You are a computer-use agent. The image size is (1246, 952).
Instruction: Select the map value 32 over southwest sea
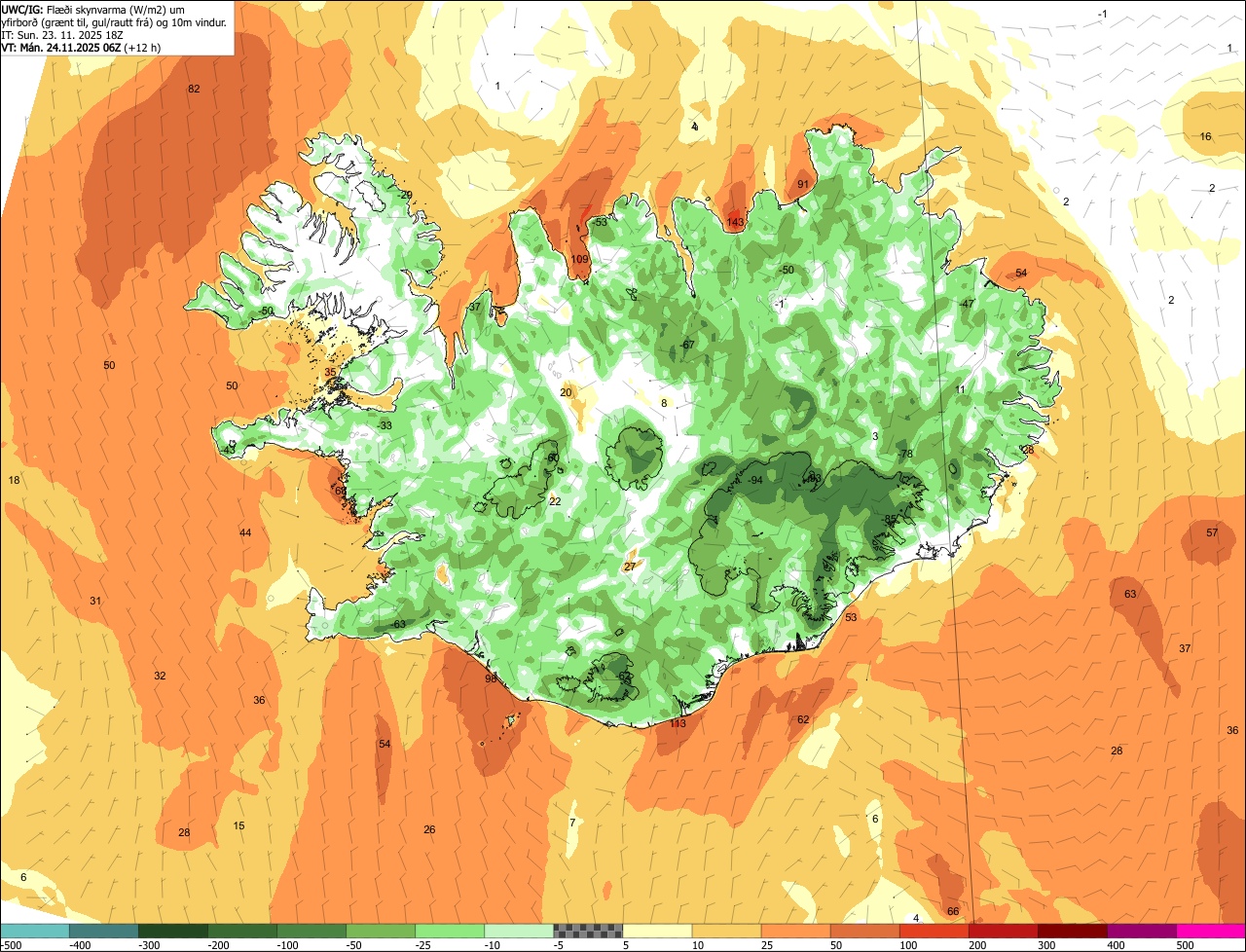(x=160, y=676)
